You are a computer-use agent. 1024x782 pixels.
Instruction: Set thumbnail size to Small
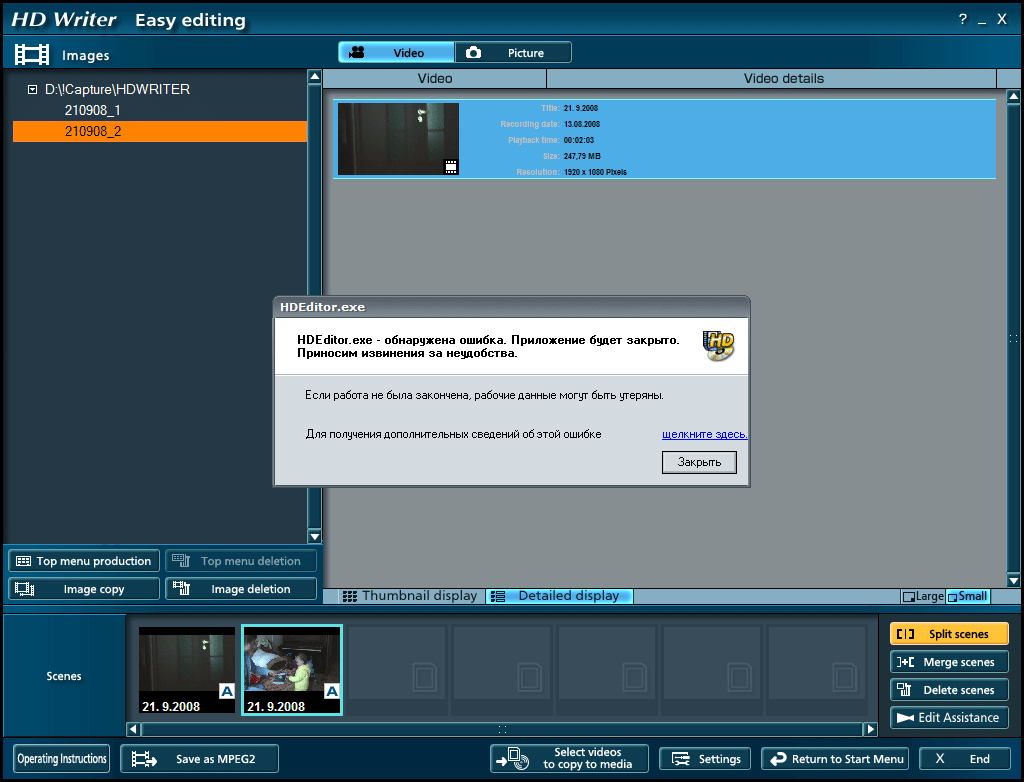click(968, 596)
